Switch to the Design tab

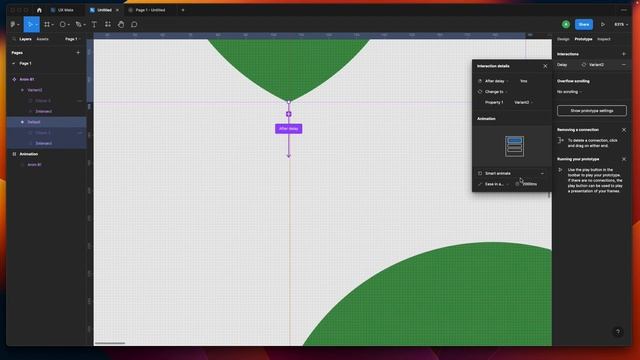(x=563, y=39)
